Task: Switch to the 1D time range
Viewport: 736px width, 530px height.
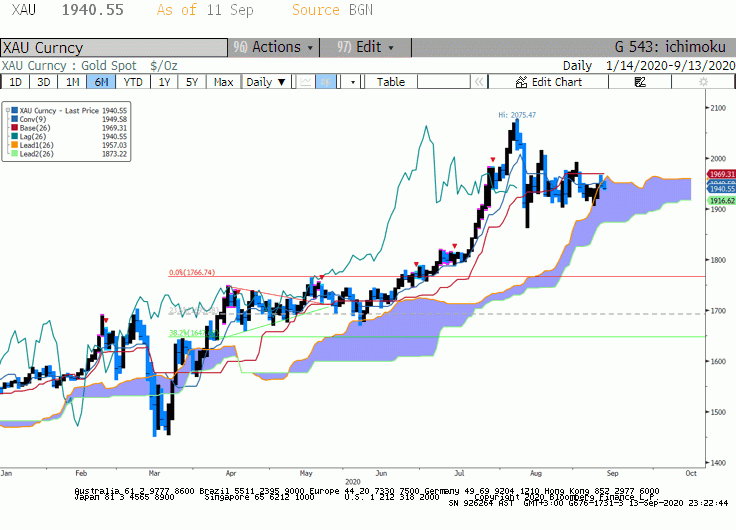Action: coord(15,82)
